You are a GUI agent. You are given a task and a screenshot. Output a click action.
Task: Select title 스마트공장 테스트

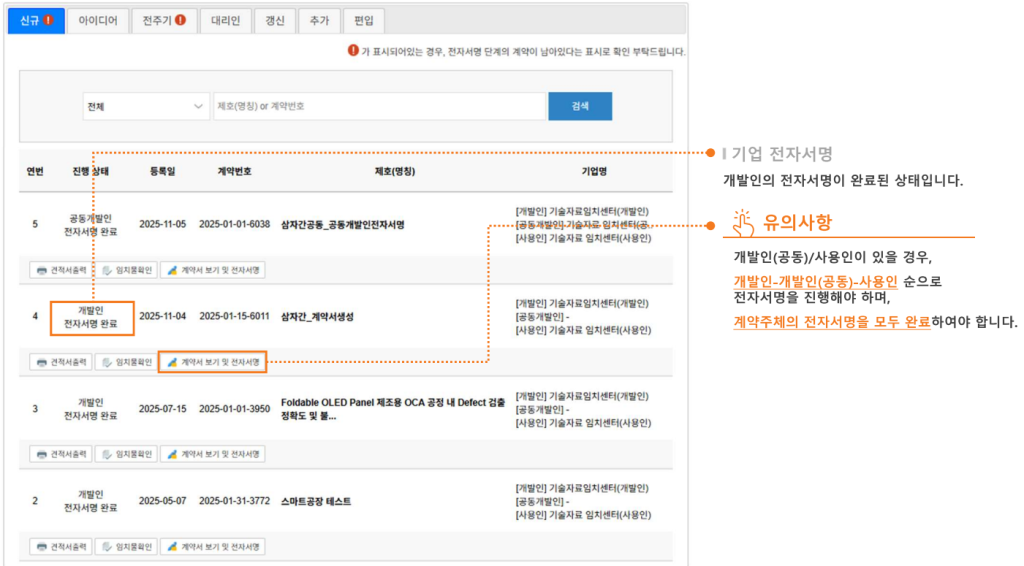(x=316, y=501)
